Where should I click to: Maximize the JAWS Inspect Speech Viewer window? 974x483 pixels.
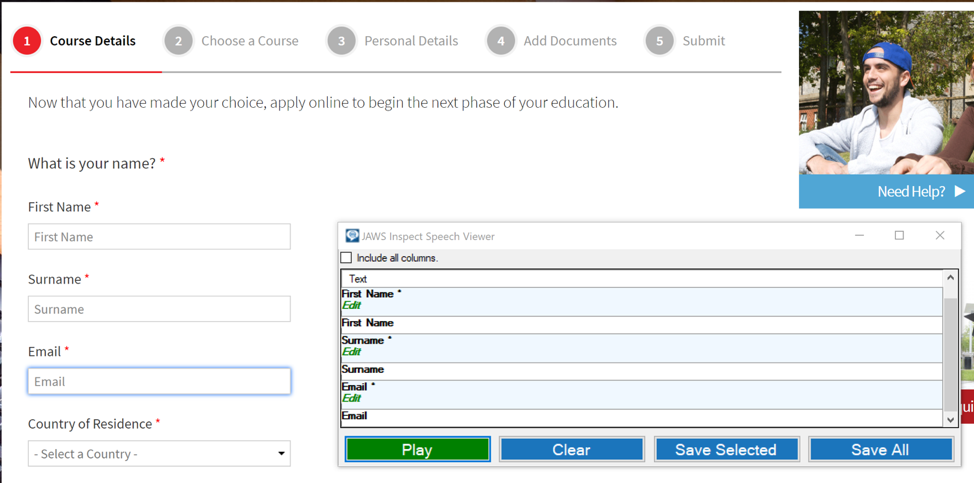[899, 236]
